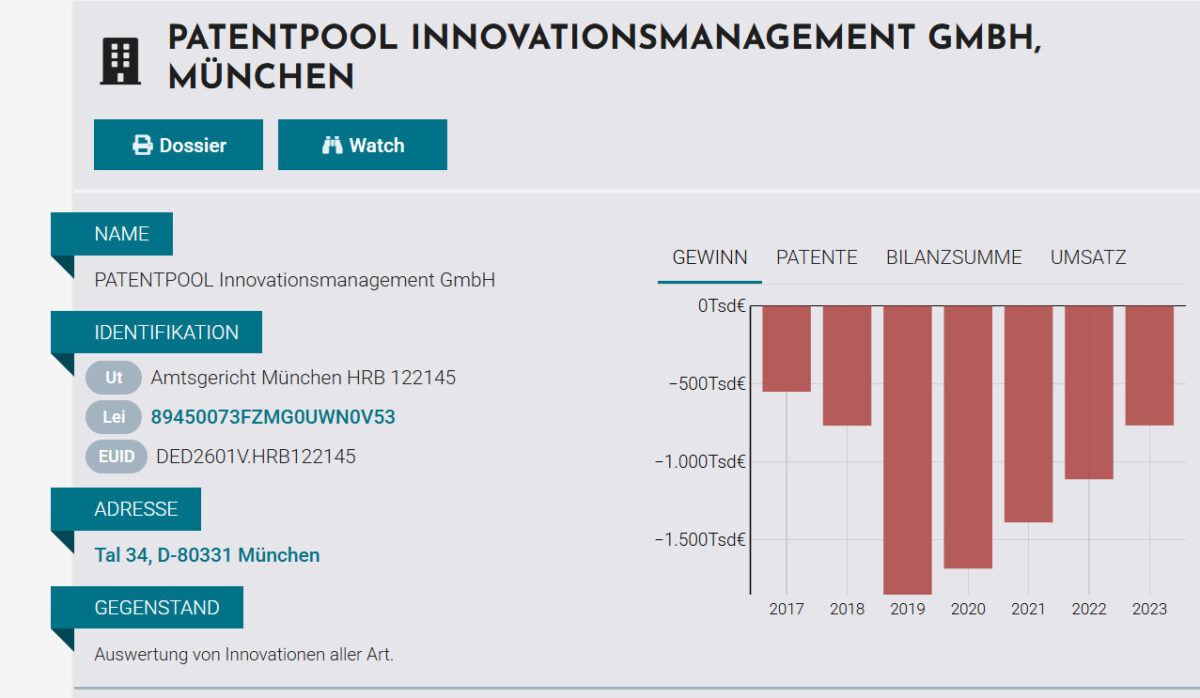The width and height of the screenshot is (1200, 698).
Task: Click the Identifikation section header
Action: 166,333
